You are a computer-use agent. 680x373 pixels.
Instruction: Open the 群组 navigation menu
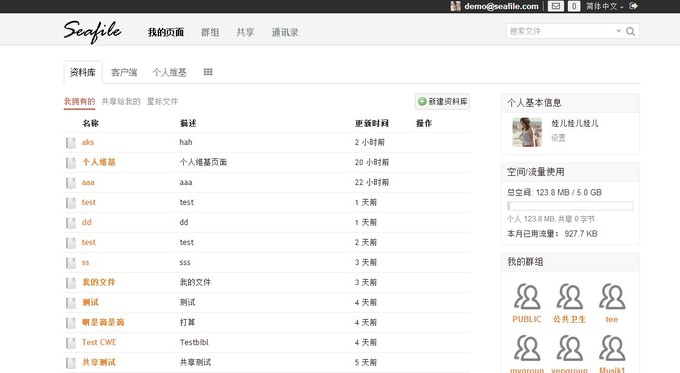pyautogui.click(x=210, y=33)
